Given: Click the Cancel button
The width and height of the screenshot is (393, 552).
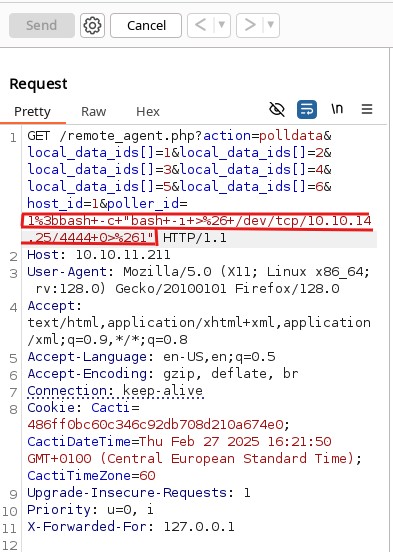Looking at the screenshot, I should 146,25.
